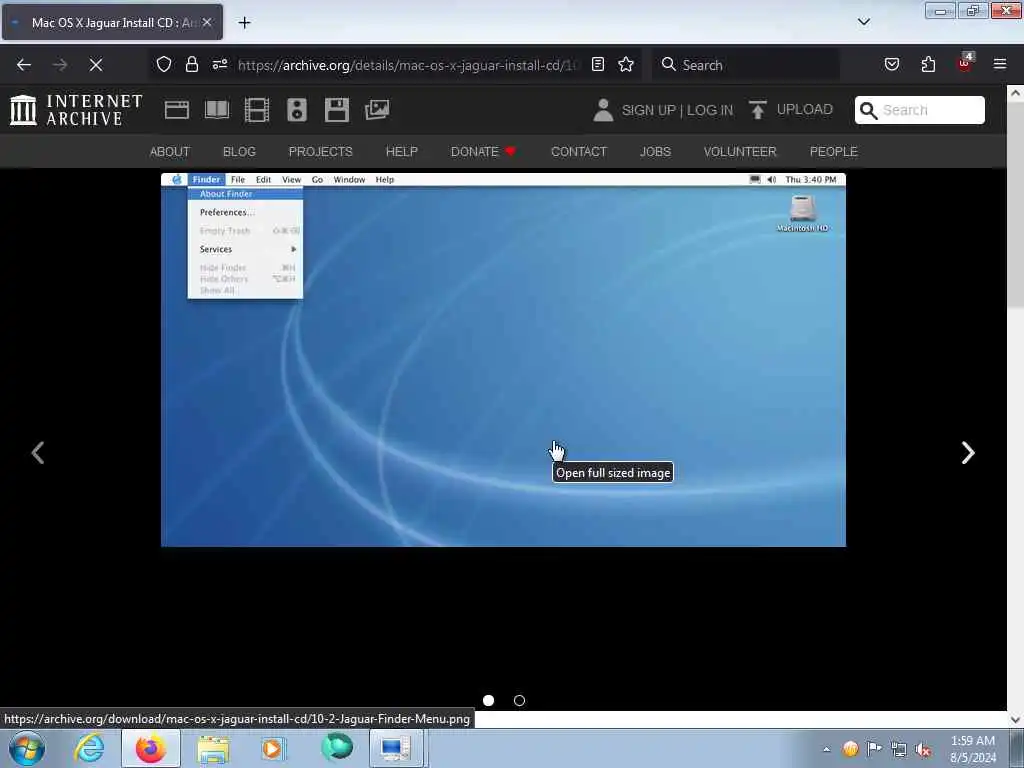Click the Windows Start orb

click(x=27, y=748)
